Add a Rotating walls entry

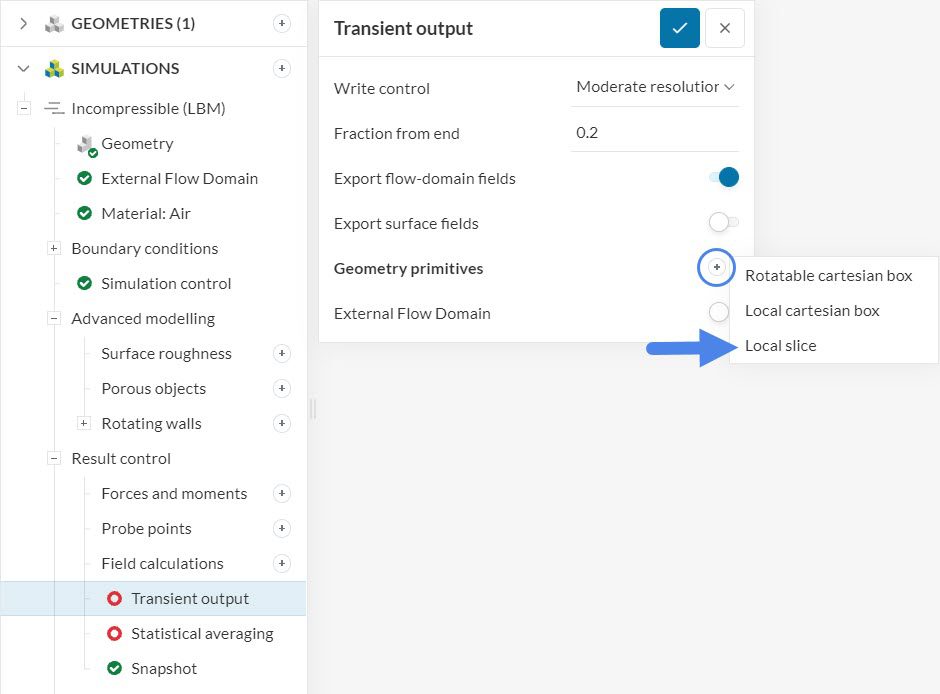coord(282,423)
